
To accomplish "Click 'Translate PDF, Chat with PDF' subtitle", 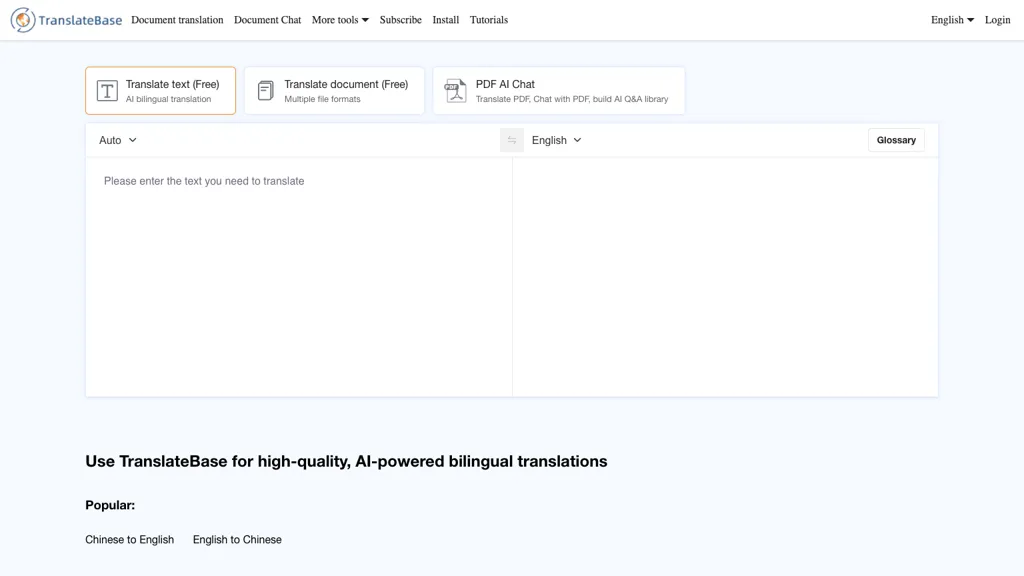I will [x=572, y=99].
